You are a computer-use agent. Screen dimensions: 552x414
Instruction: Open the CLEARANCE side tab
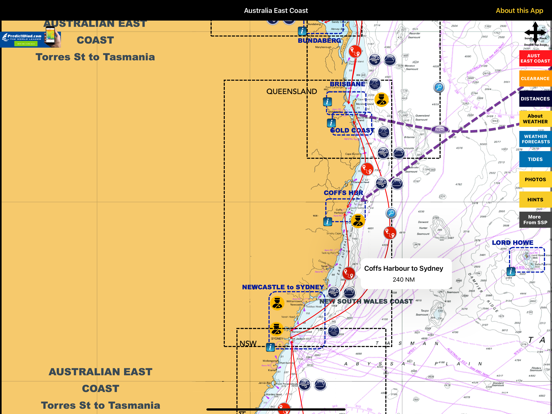point(535,79)
